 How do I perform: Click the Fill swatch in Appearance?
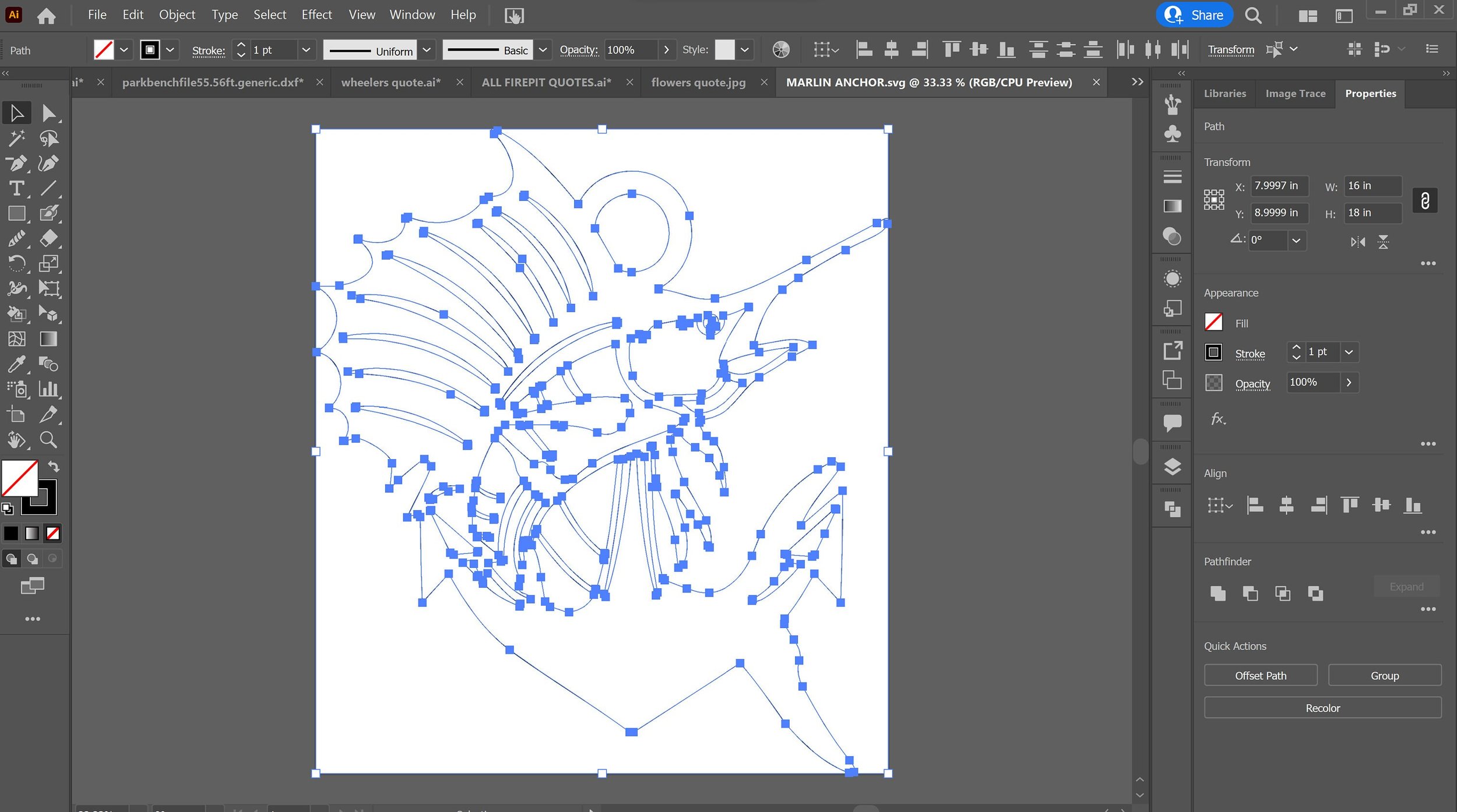tap(1213, 322)
